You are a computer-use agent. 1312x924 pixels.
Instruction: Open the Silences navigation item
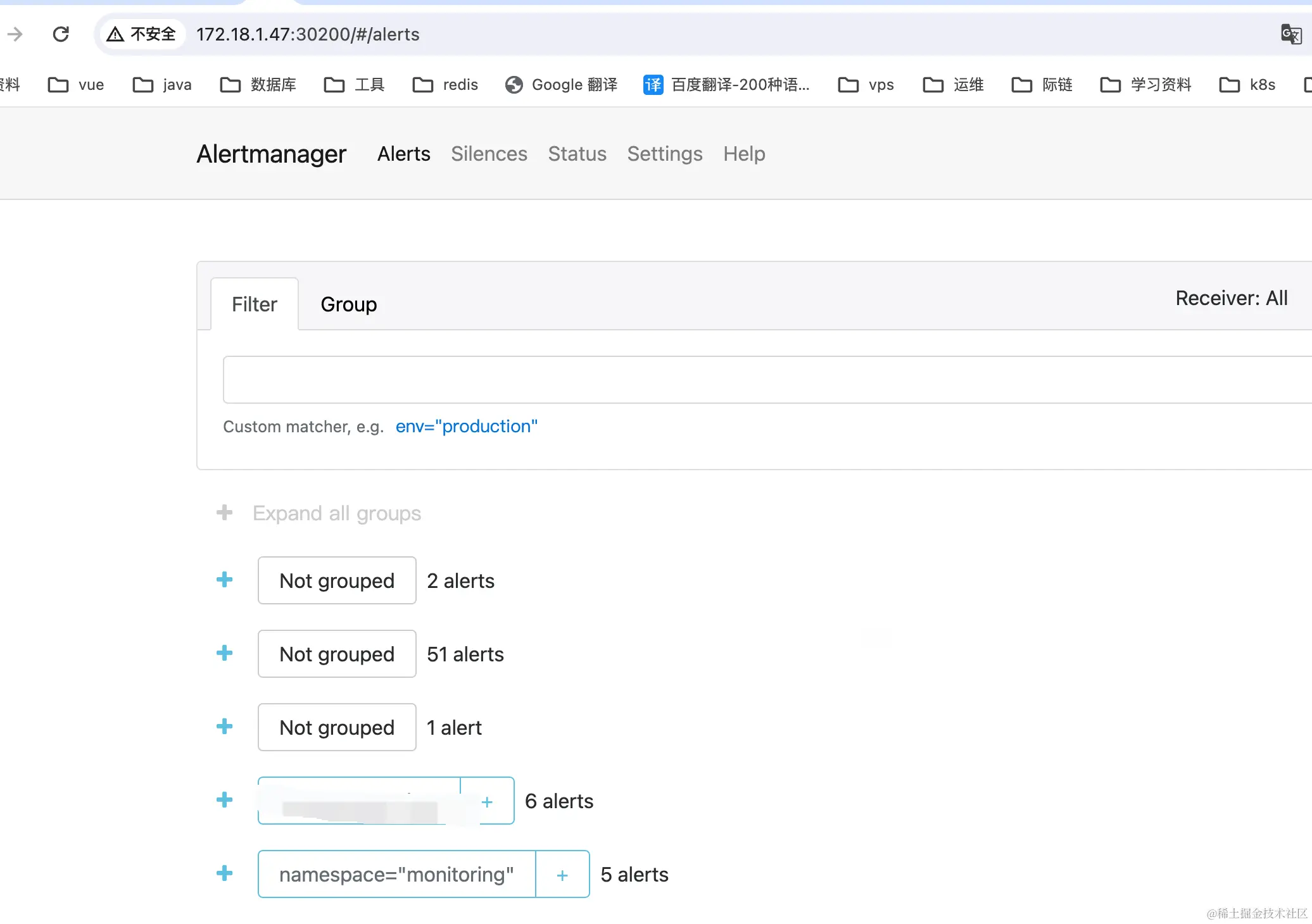click(x=489, y=154)
